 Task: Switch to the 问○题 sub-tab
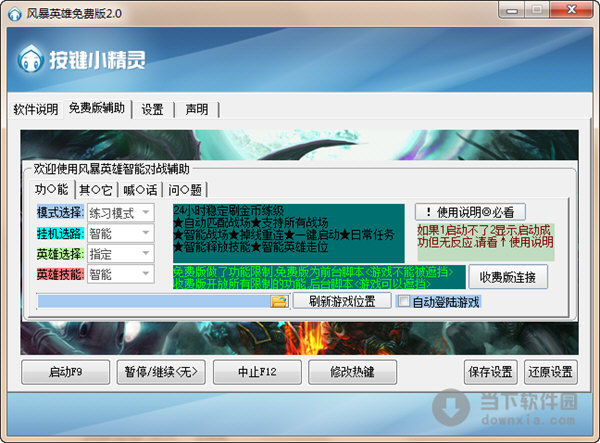[185, 190]
